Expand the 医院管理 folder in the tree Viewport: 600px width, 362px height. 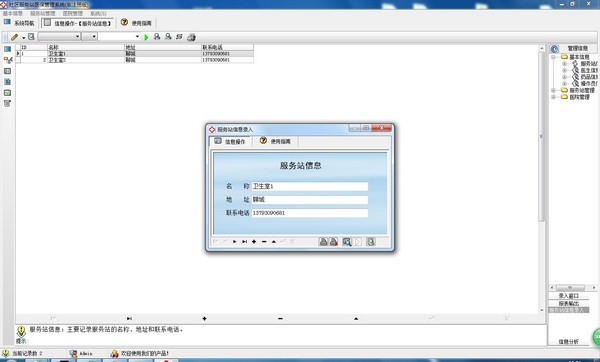pyautogui.click(x=553, y=97)
